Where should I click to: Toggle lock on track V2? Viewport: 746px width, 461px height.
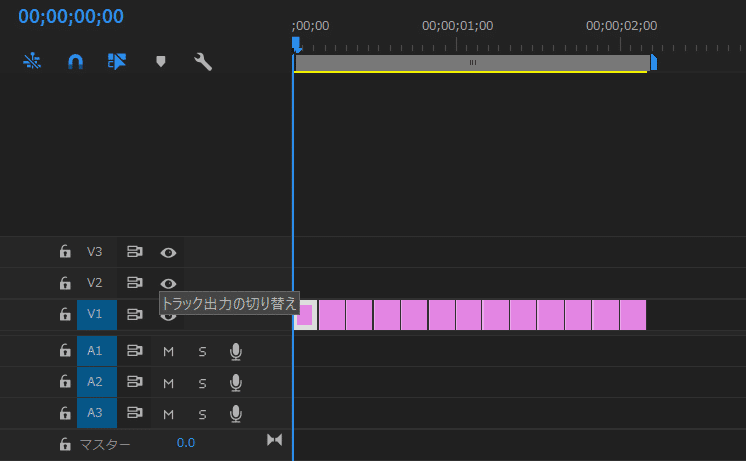65,283
